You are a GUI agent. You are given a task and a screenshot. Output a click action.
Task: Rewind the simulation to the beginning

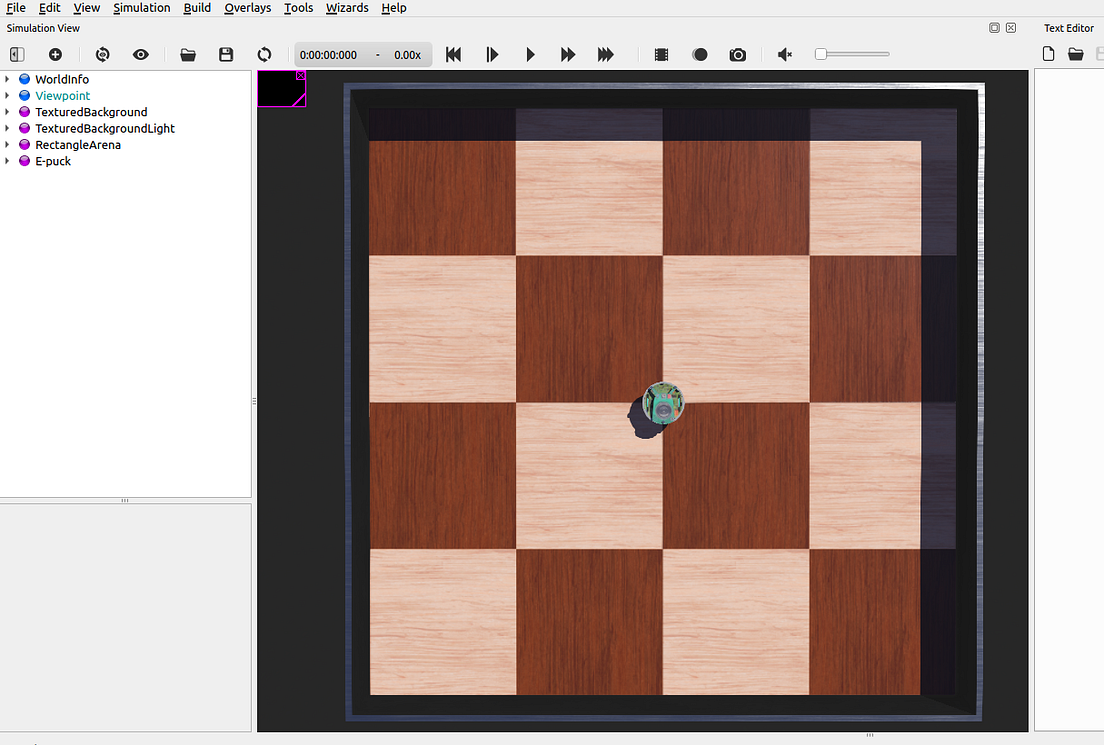(453, 55)
